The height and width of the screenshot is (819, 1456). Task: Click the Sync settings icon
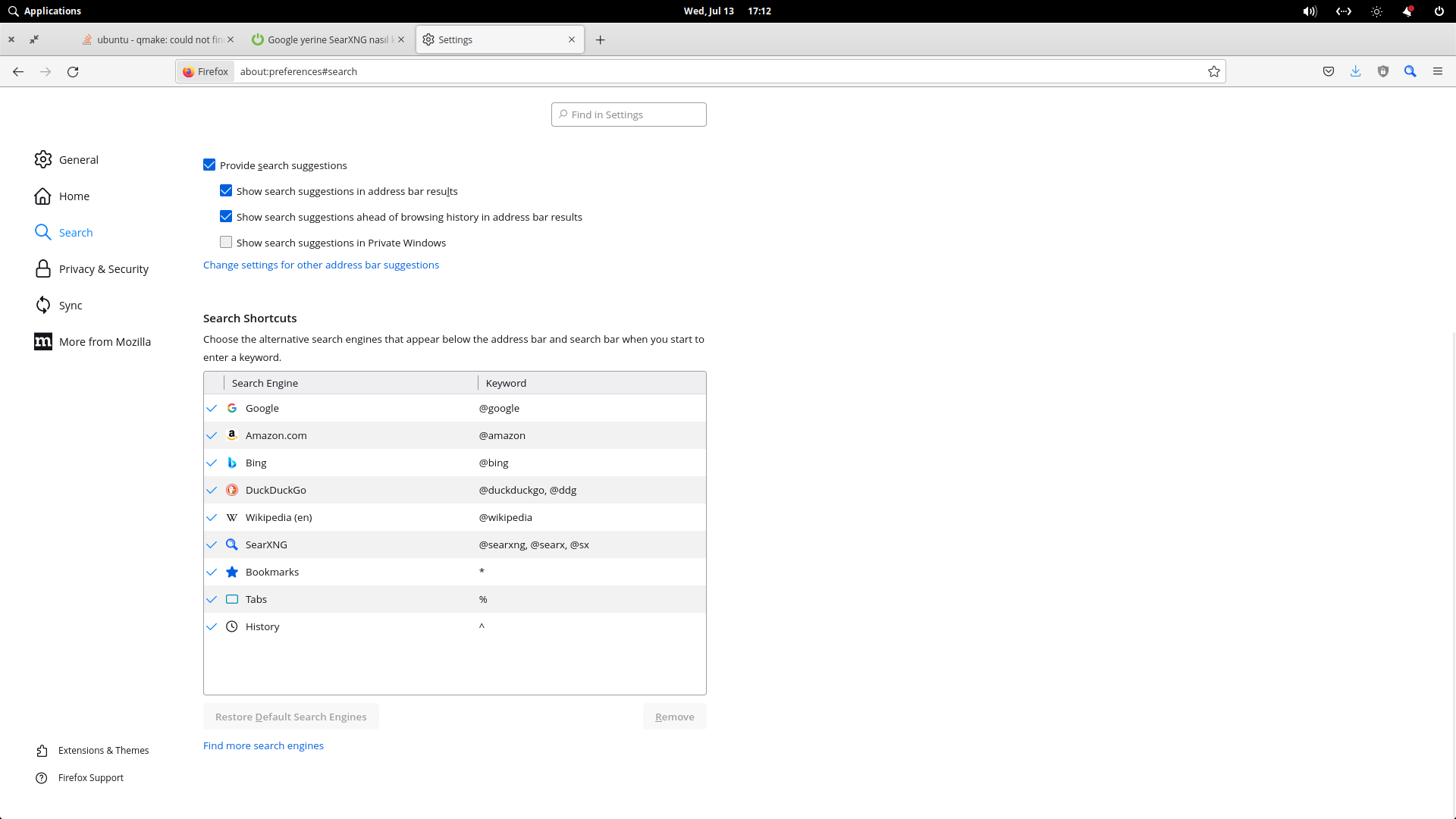point(43,305)
